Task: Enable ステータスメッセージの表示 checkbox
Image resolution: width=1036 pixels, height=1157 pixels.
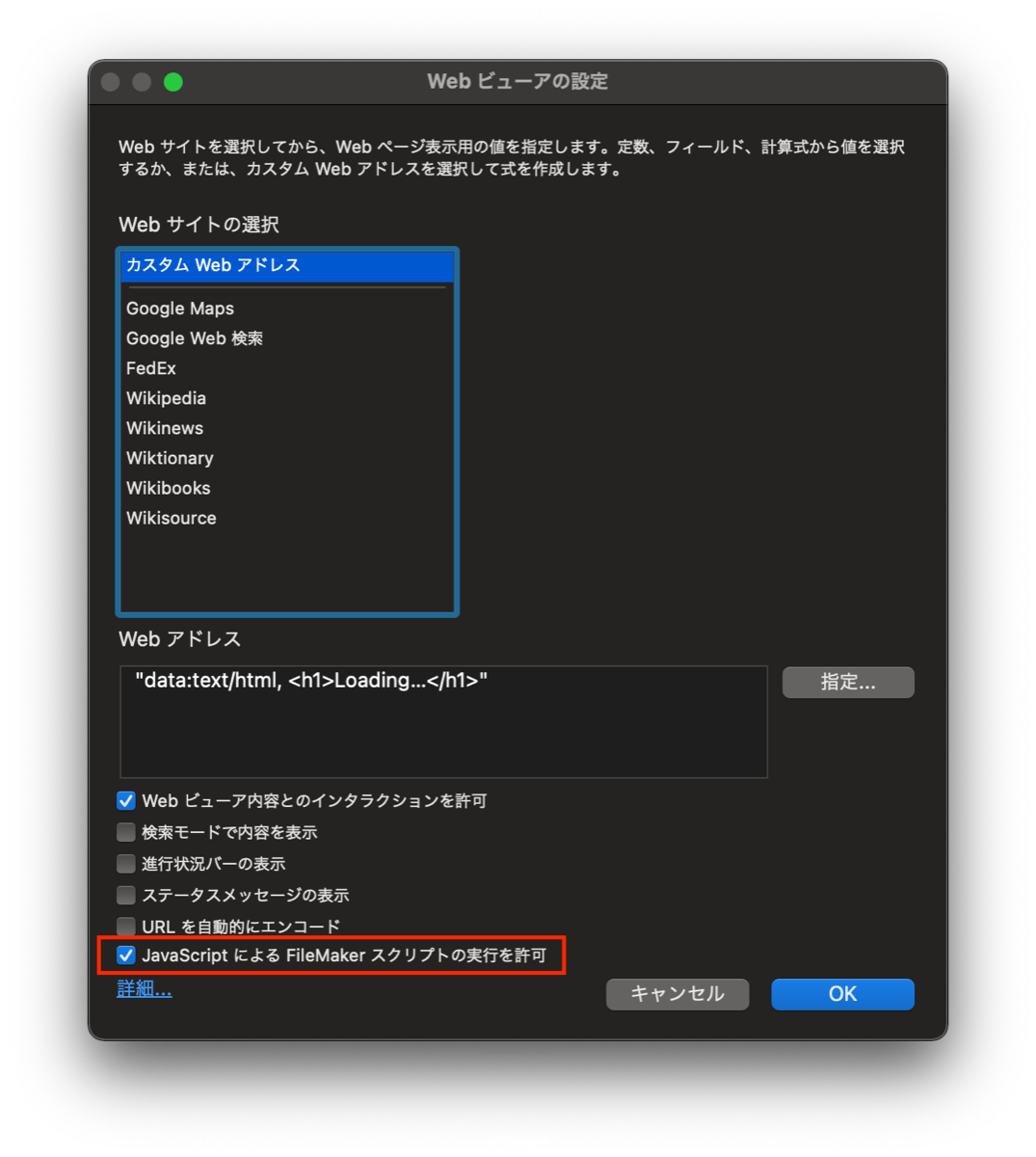Action: (x=126, y=896)
